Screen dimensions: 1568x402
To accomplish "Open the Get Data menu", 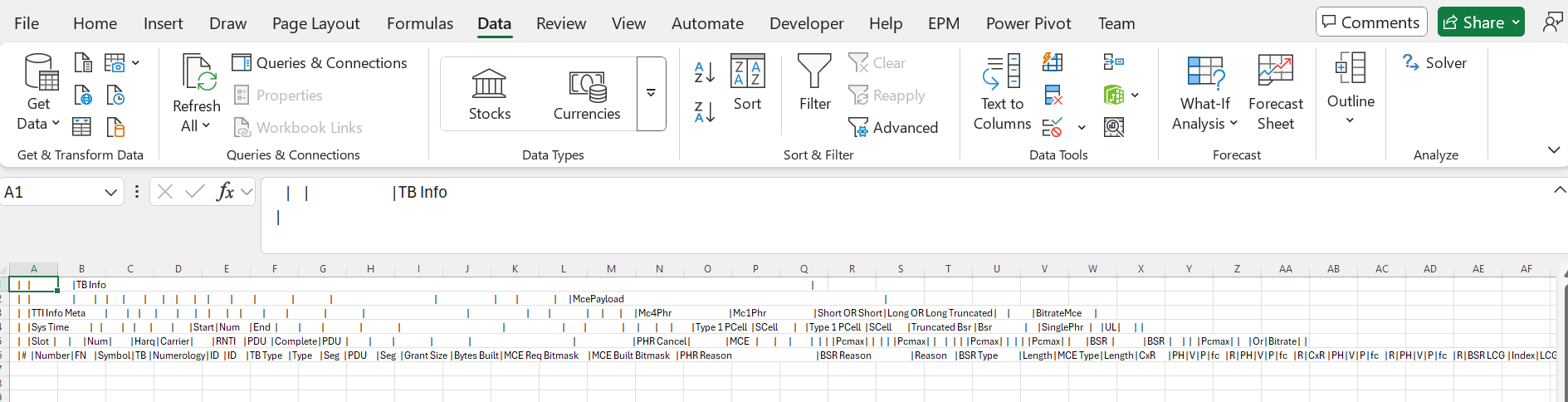I will [39, 93].
